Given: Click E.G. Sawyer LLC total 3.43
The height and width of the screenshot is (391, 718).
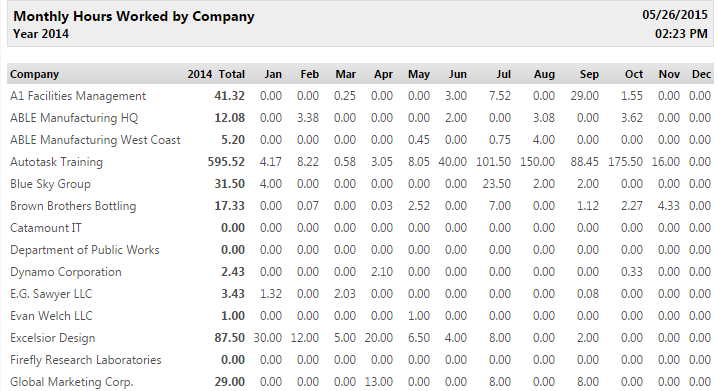Looking at the screenshot, I should 233,294.
